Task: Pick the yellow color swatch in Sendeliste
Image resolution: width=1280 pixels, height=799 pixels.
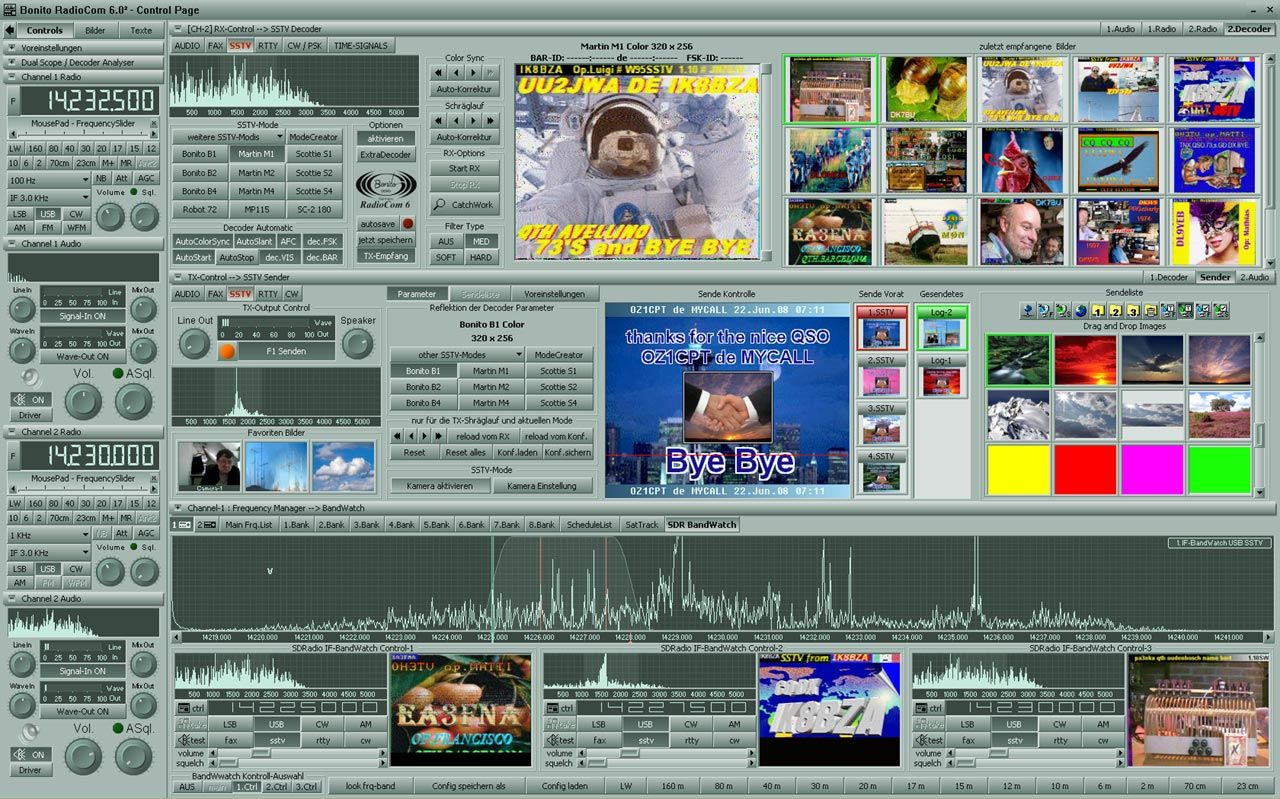Action: [1018, 469]
